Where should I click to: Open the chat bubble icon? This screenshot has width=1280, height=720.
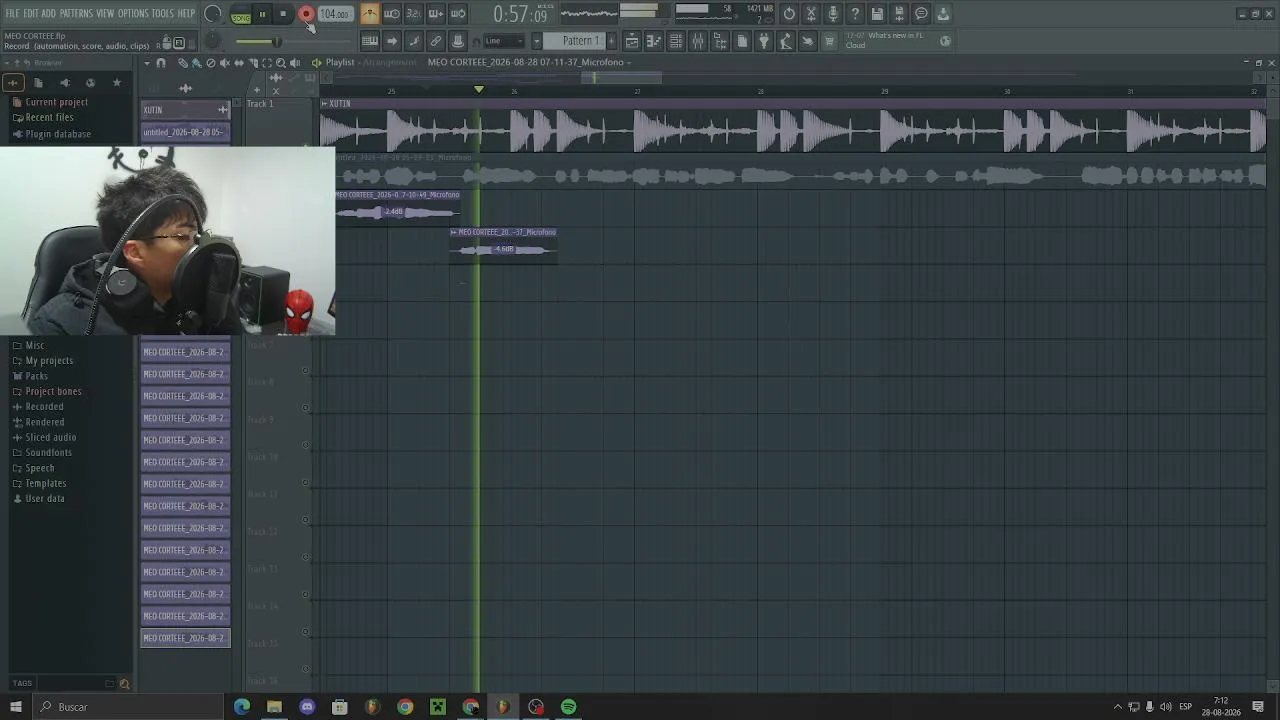coord(921,14)
